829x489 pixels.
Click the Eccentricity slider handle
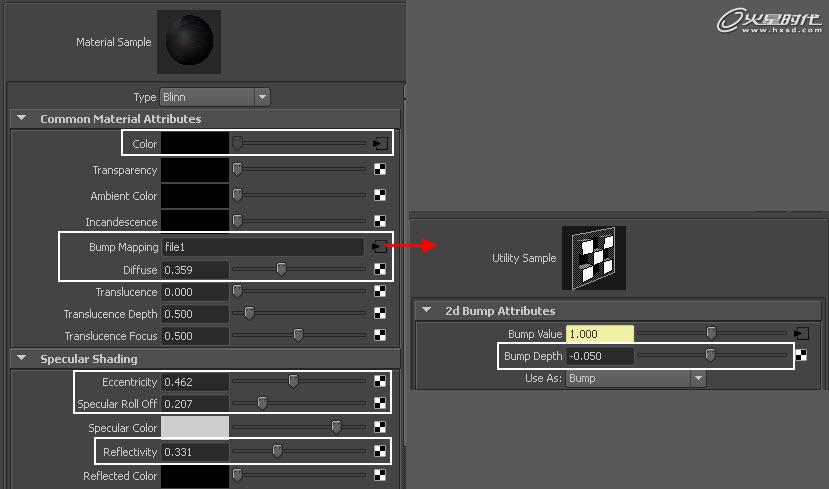(x=293, y=381)
